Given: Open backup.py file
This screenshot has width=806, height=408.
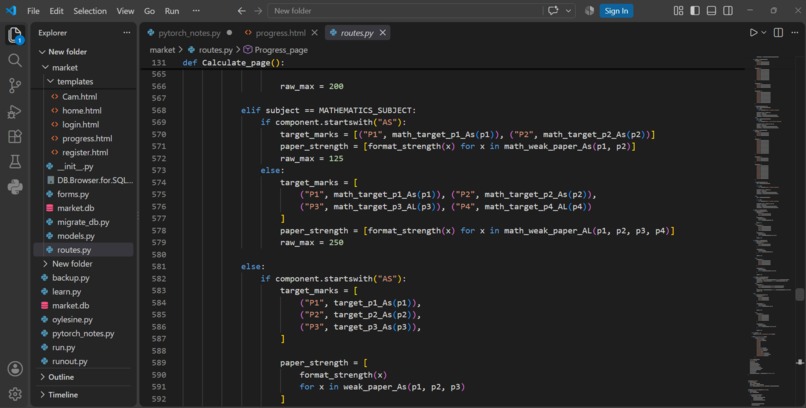Looking at the screenshot, I should 70,277.
